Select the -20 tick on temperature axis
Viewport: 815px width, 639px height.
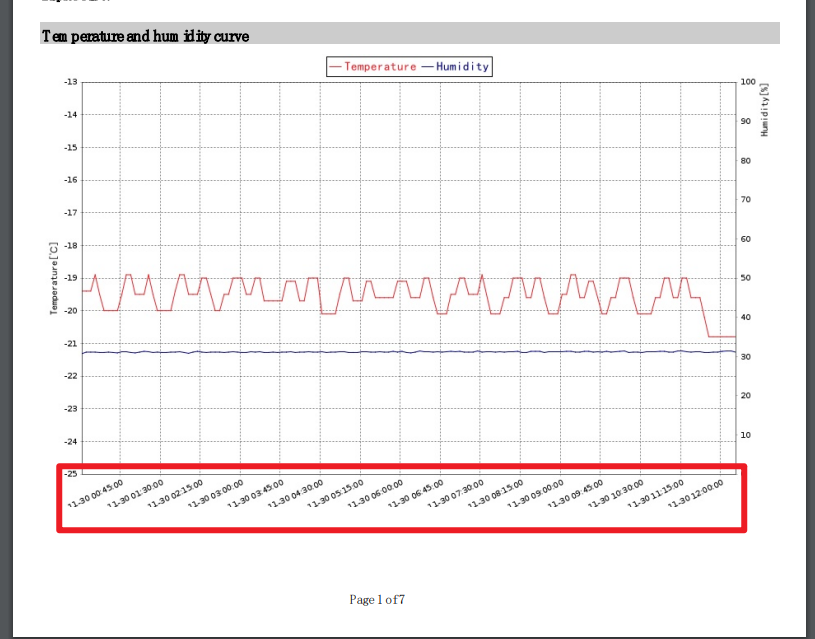pos(71,311)
